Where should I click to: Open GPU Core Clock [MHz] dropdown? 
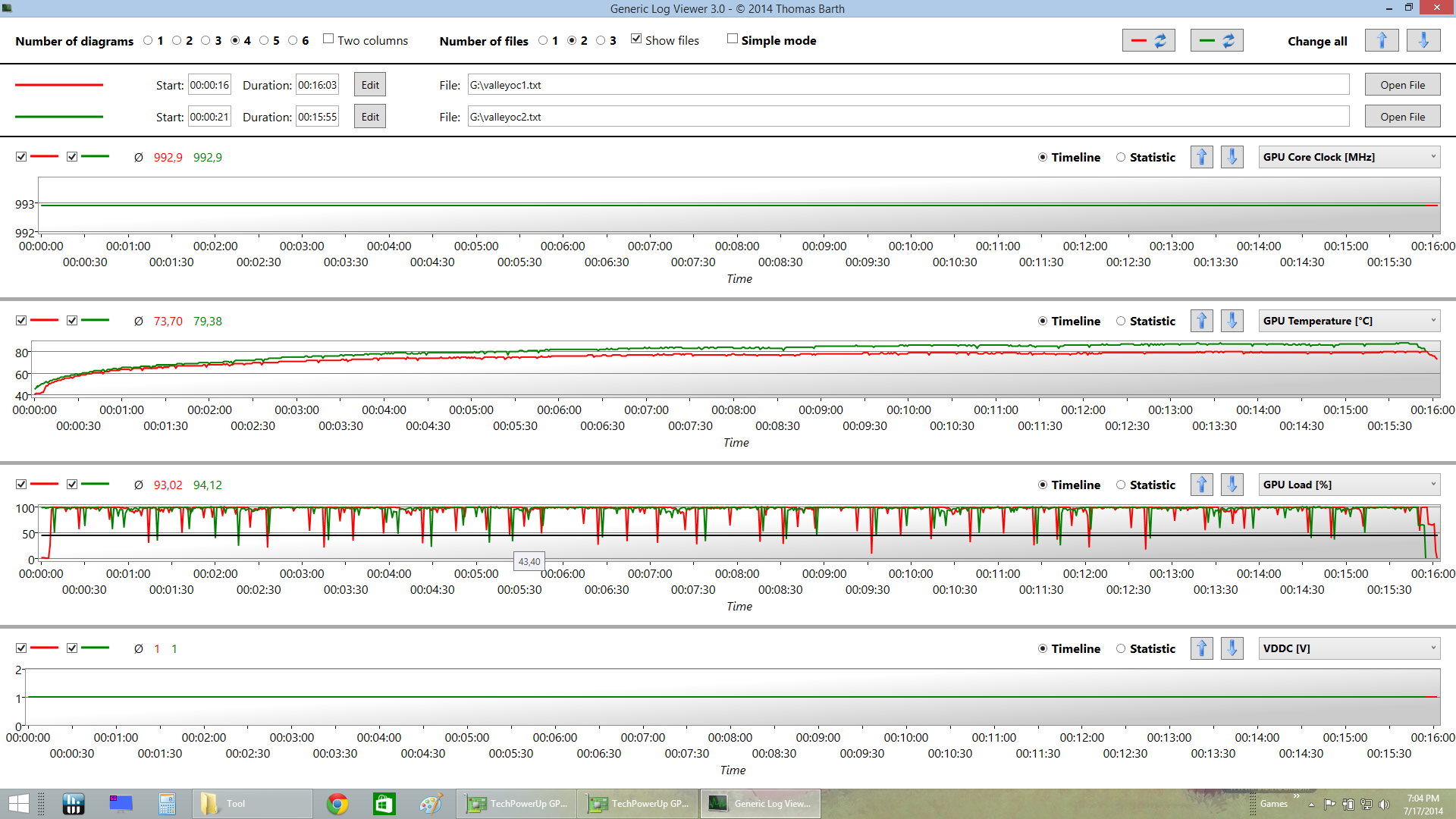(1349, 157)
